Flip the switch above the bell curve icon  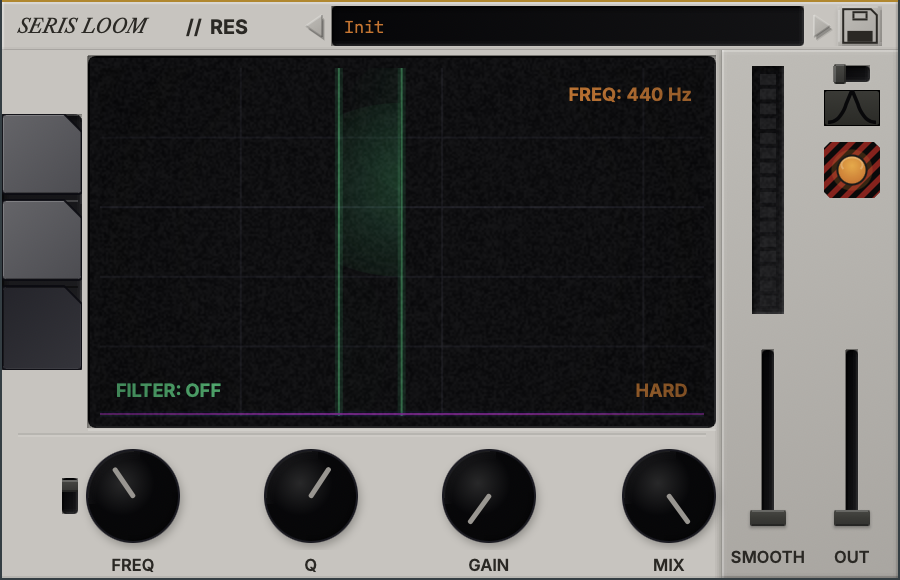coord(851,73)
